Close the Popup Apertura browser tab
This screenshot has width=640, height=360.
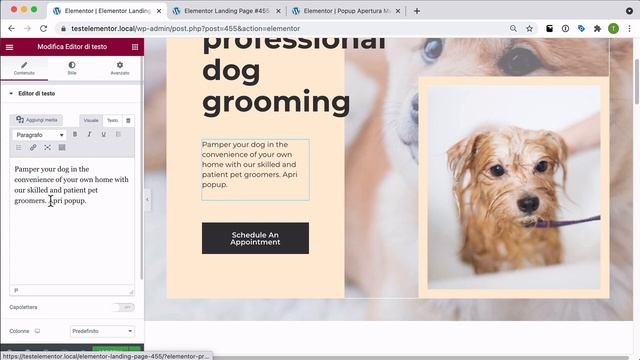398,11
